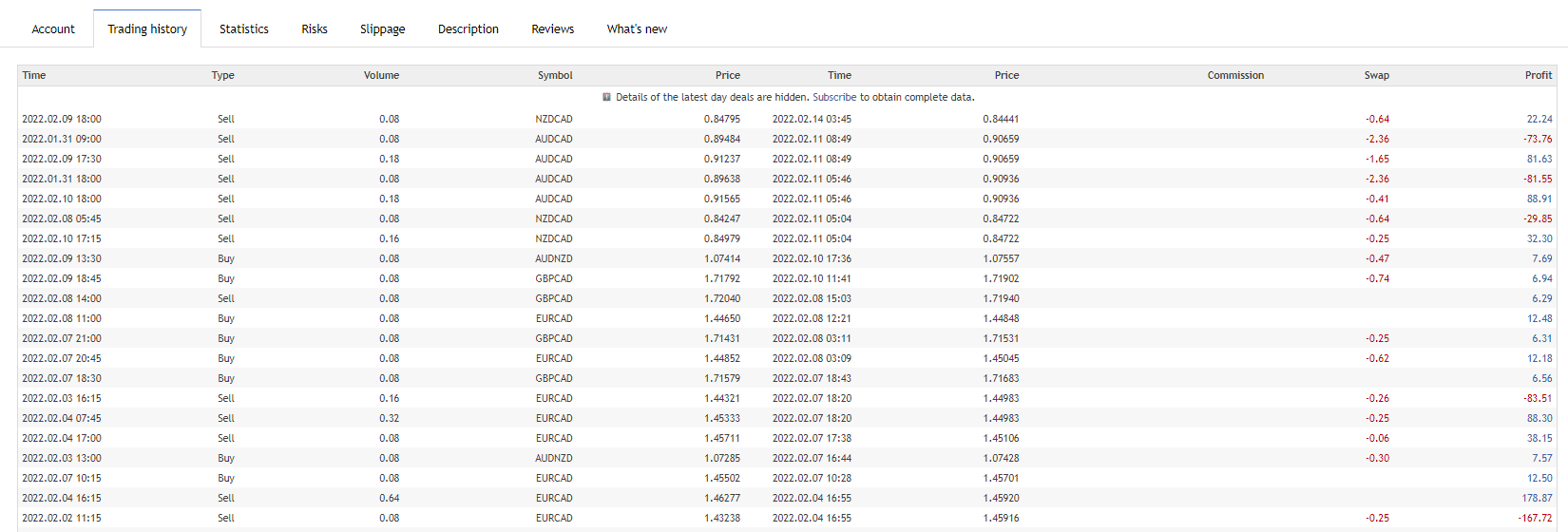Select the close time 2022.02.07 18:43
Viewport: 1568px width, 532px height.
tap(812, 378)
